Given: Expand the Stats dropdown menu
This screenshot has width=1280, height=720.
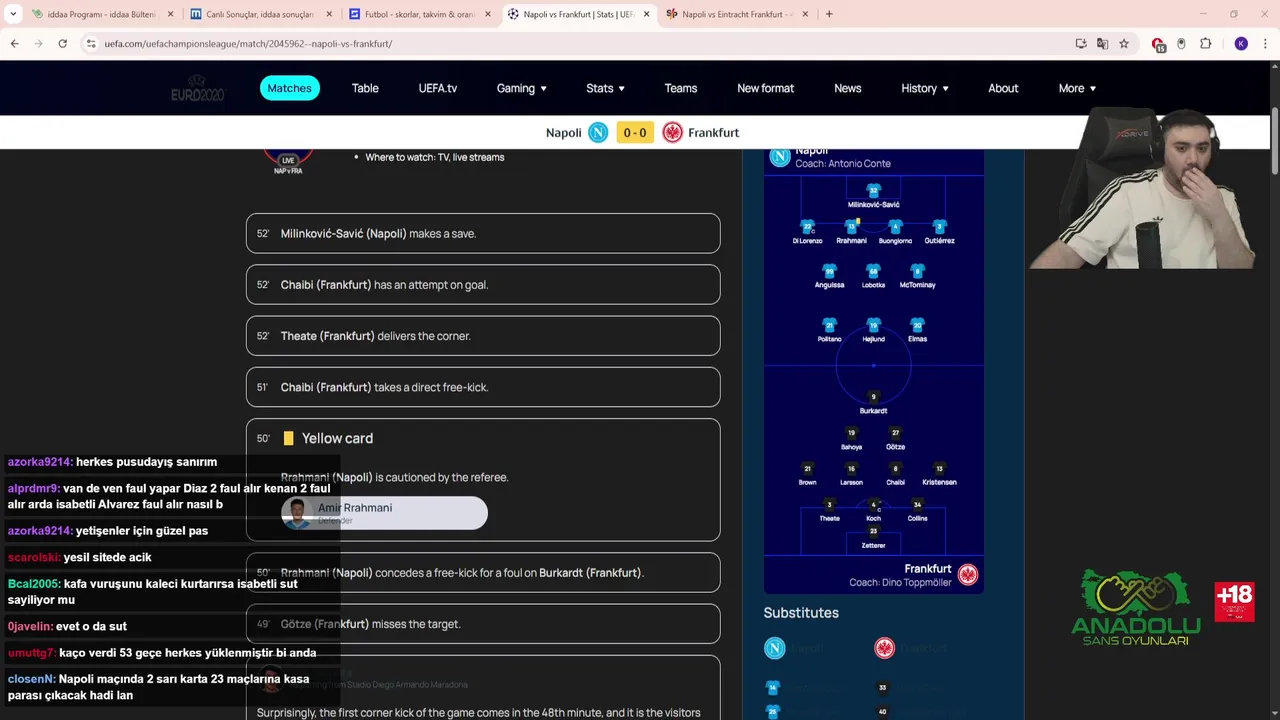Looking at the screenshot, I should pos(606,88).
